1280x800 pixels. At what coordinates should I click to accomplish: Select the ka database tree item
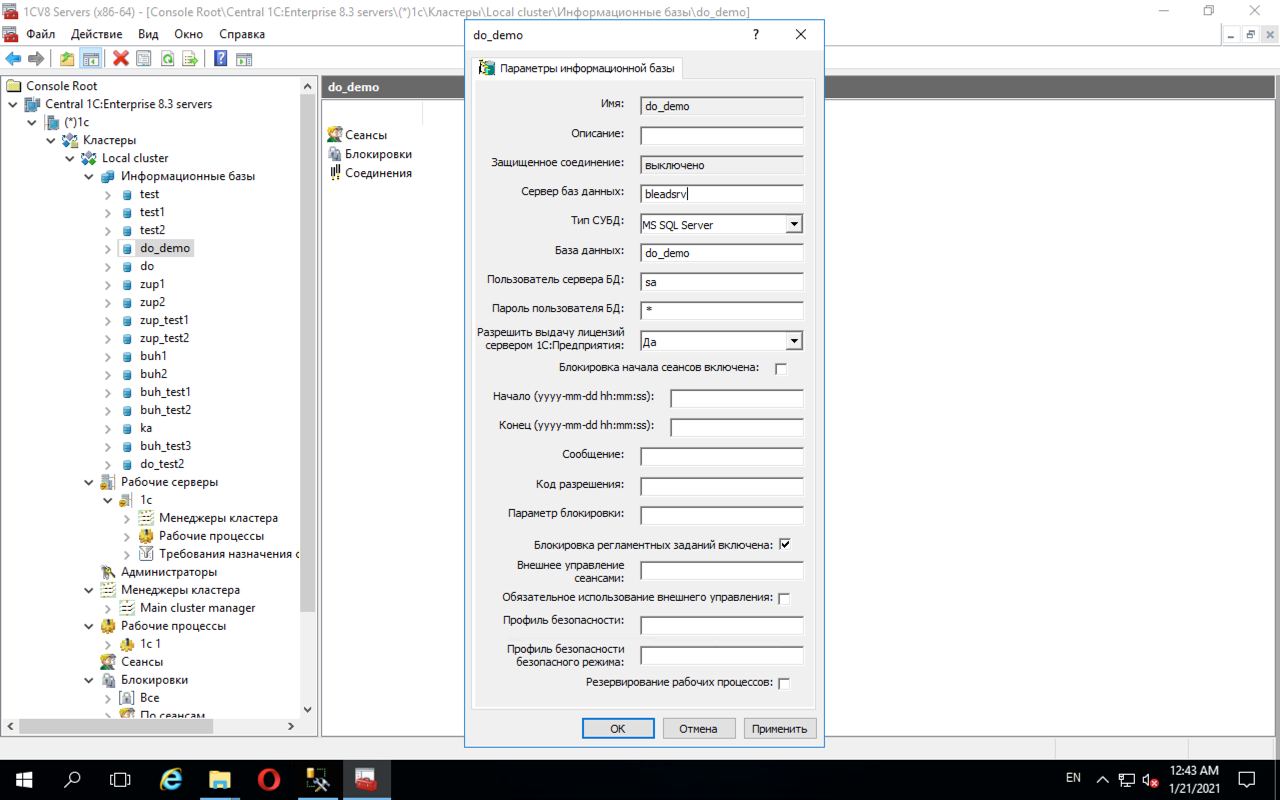point(146,428)
